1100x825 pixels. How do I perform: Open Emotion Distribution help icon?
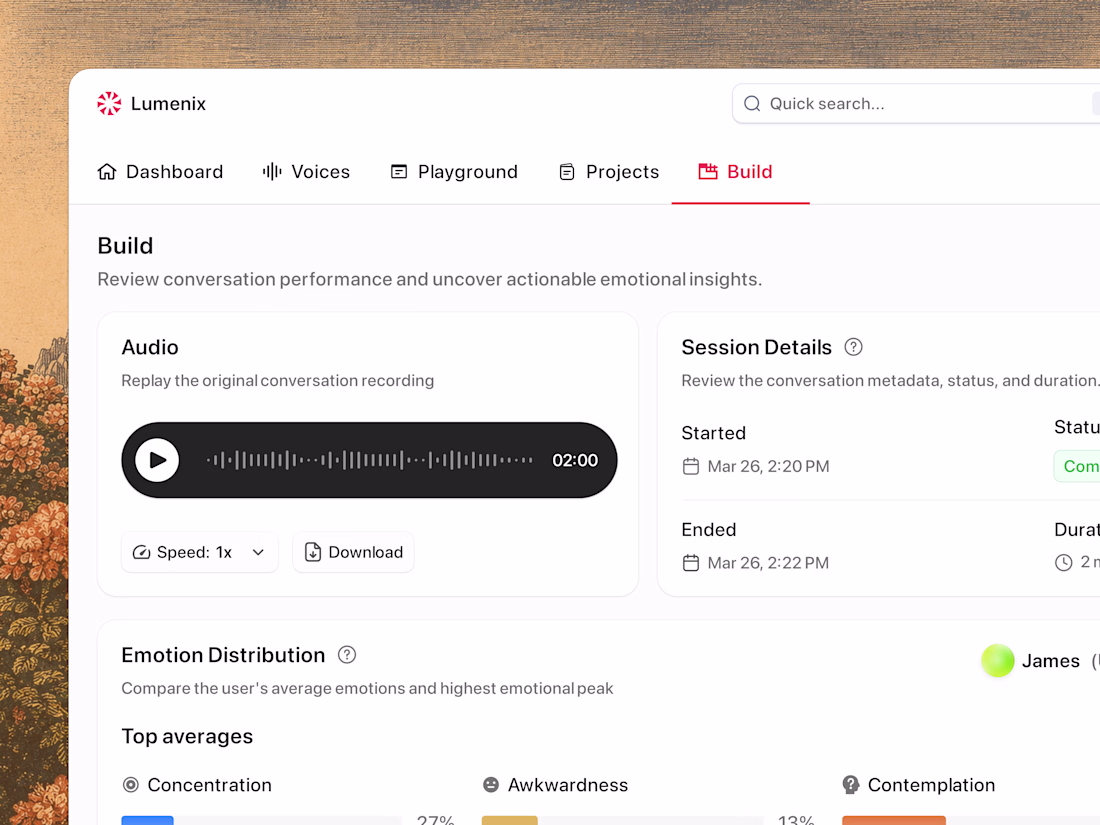347,655
